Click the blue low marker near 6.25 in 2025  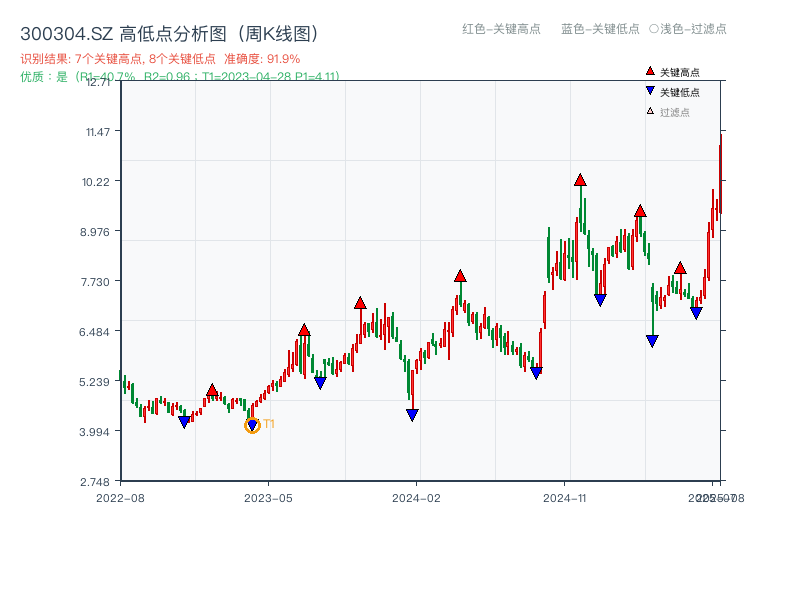point(652,341)
